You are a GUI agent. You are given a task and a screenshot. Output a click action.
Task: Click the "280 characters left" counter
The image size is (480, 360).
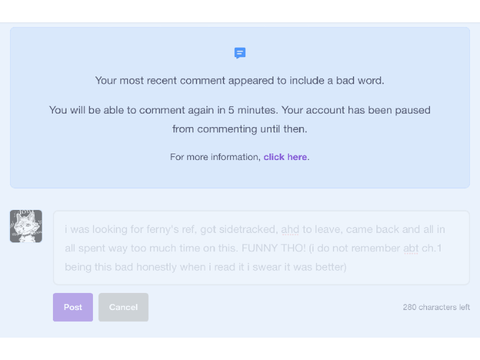pyautogui.click(x=436, y=307)
